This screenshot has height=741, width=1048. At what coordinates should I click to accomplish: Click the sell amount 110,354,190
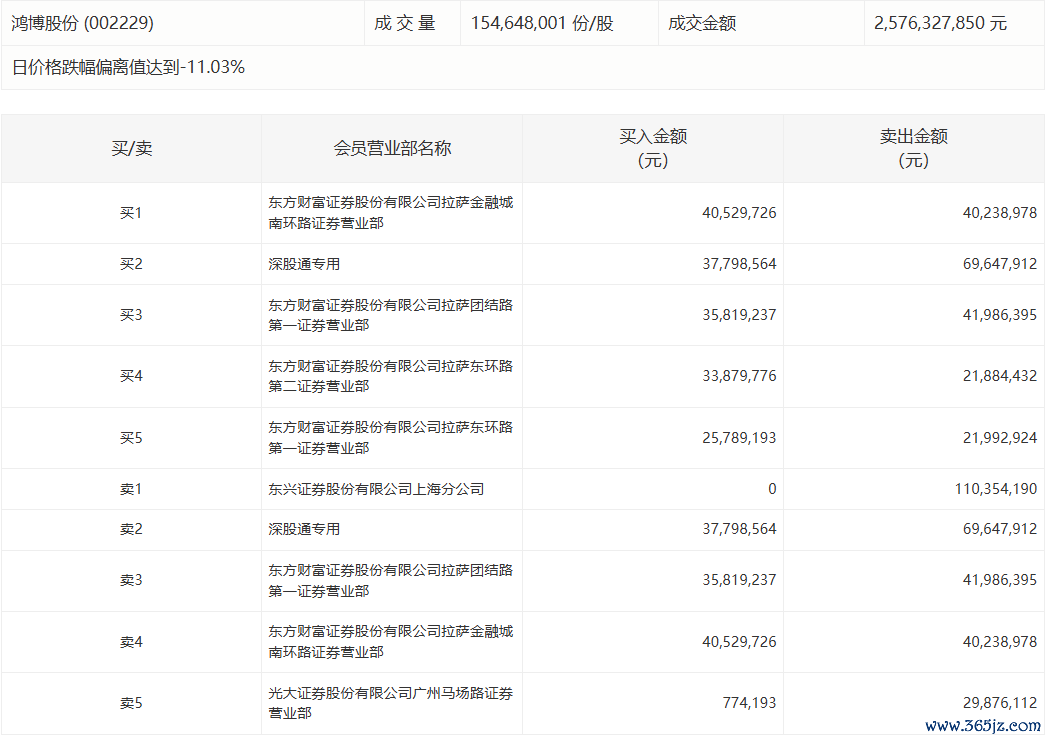point(996,489)
